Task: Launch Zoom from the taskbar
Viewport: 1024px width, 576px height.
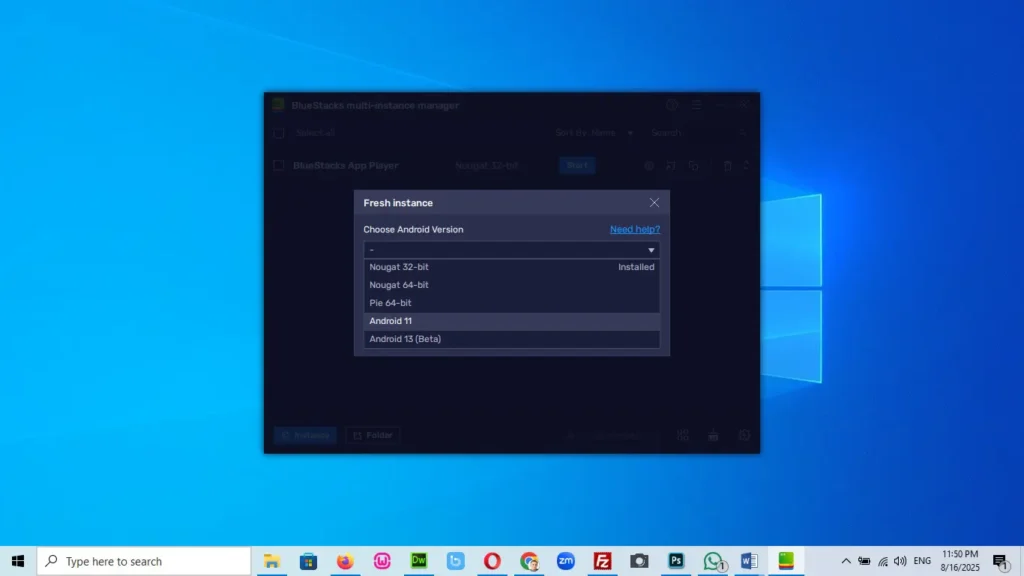Action: coord(566,561)
